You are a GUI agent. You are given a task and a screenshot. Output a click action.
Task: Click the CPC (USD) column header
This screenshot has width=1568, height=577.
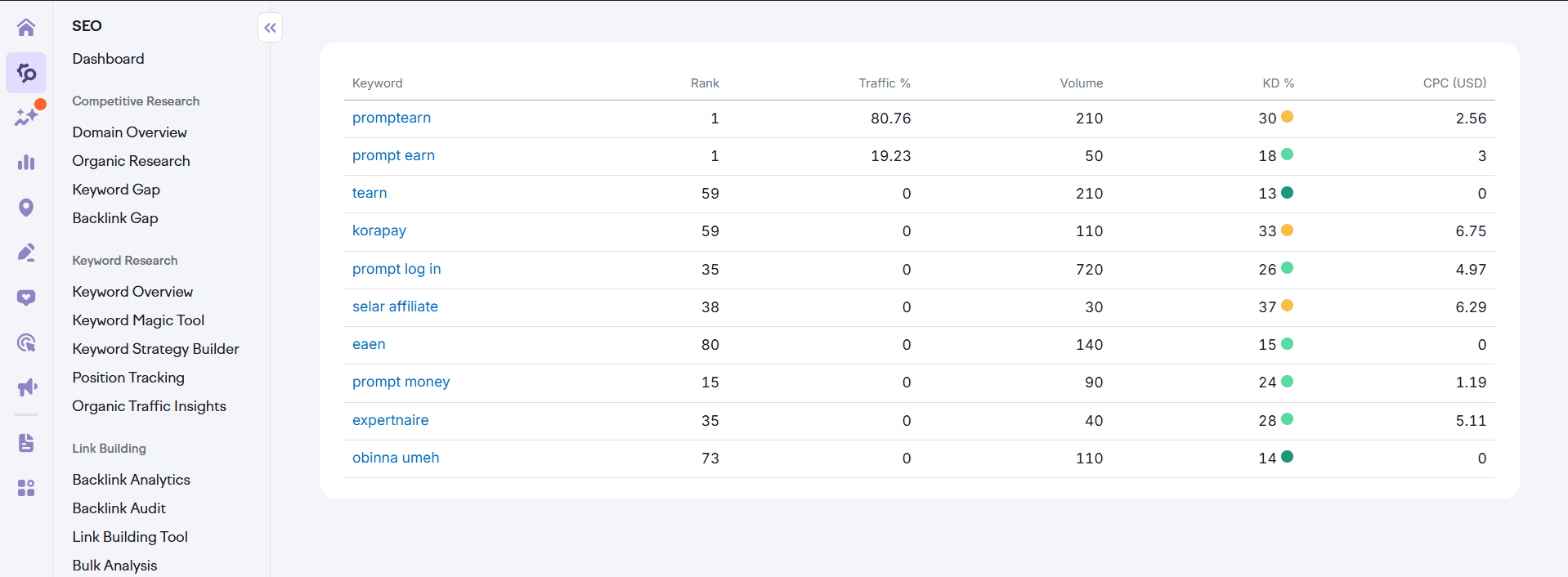pyautogui.click(x=1454, y=83)
